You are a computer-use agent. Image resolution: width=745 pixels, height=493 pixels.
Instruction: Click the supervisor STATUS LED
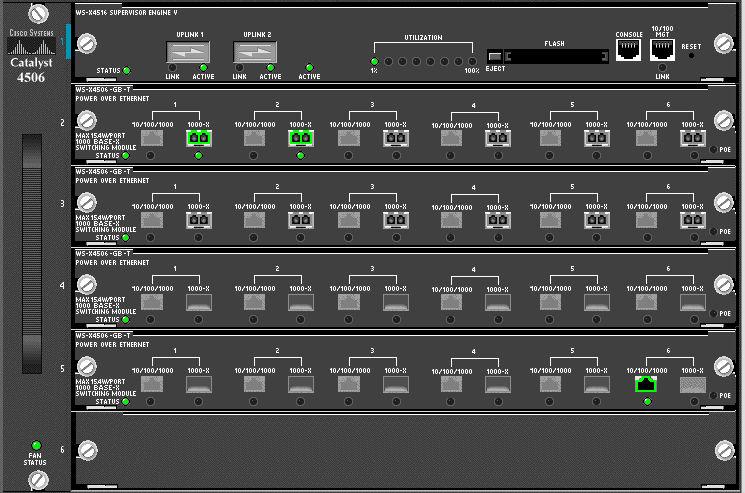[x=127, y=71]
